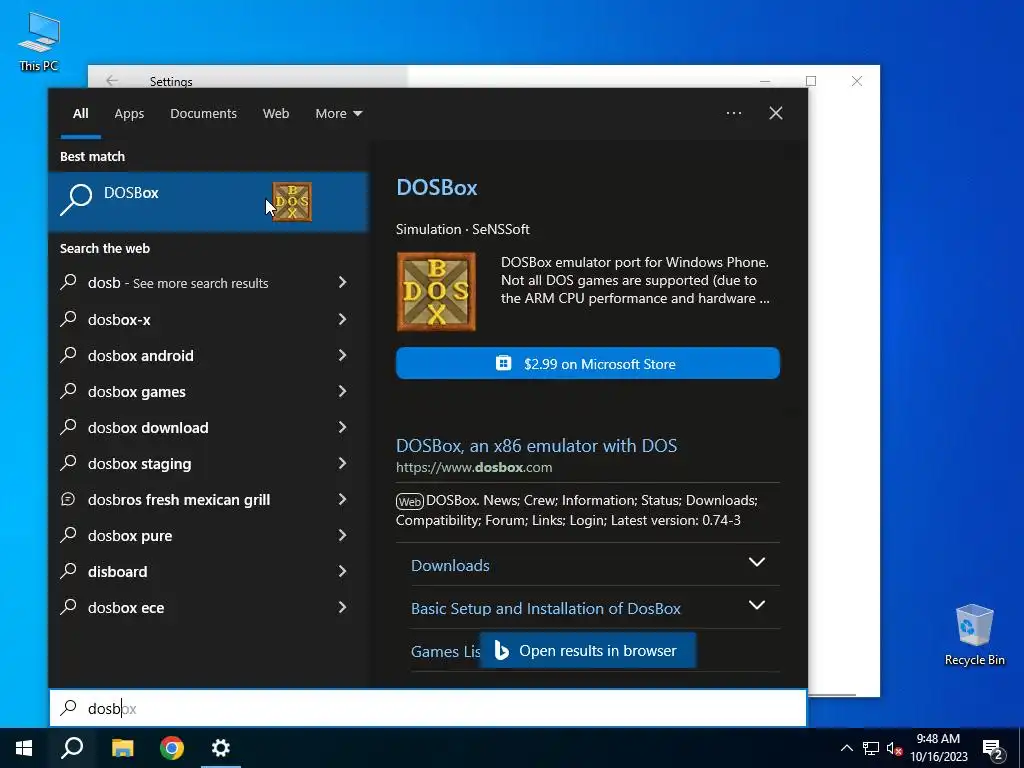Open the Games List link
1024x768 pixels.
click(x=445, y=651)
